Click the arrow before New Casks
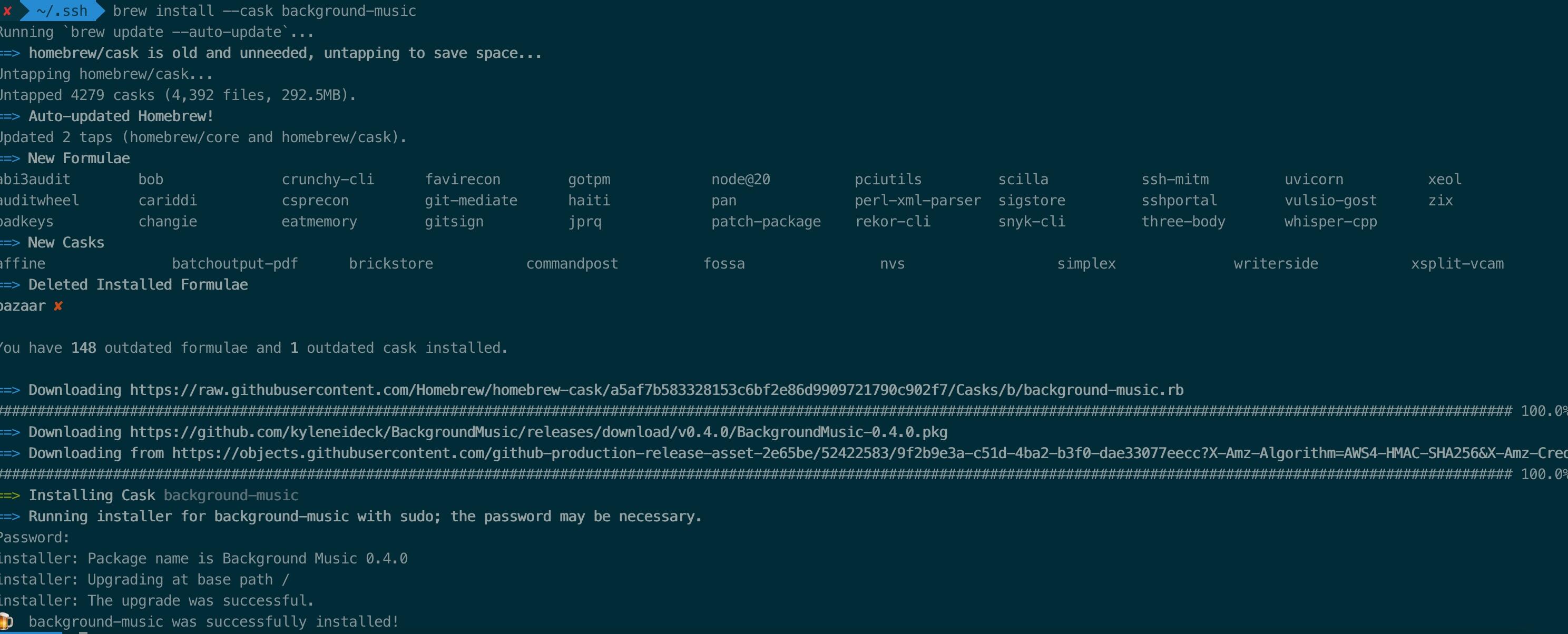This screenshot has height=634, width=1568. [x=11, y=243]
